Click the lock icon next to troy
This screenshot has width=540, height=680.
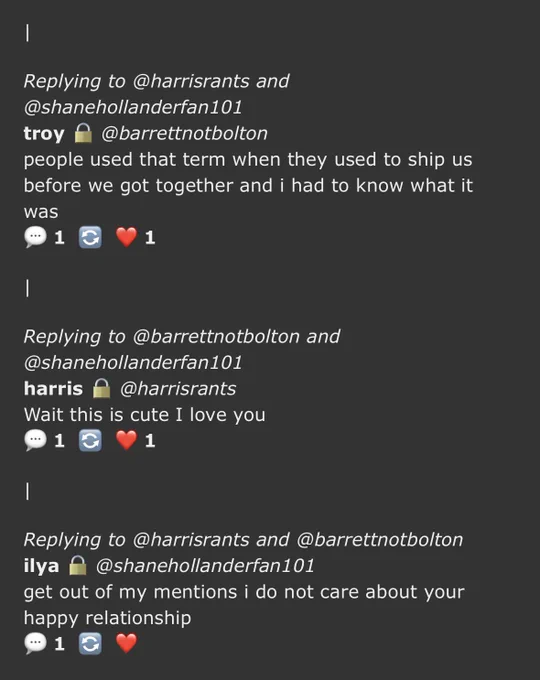click(83, 133)
